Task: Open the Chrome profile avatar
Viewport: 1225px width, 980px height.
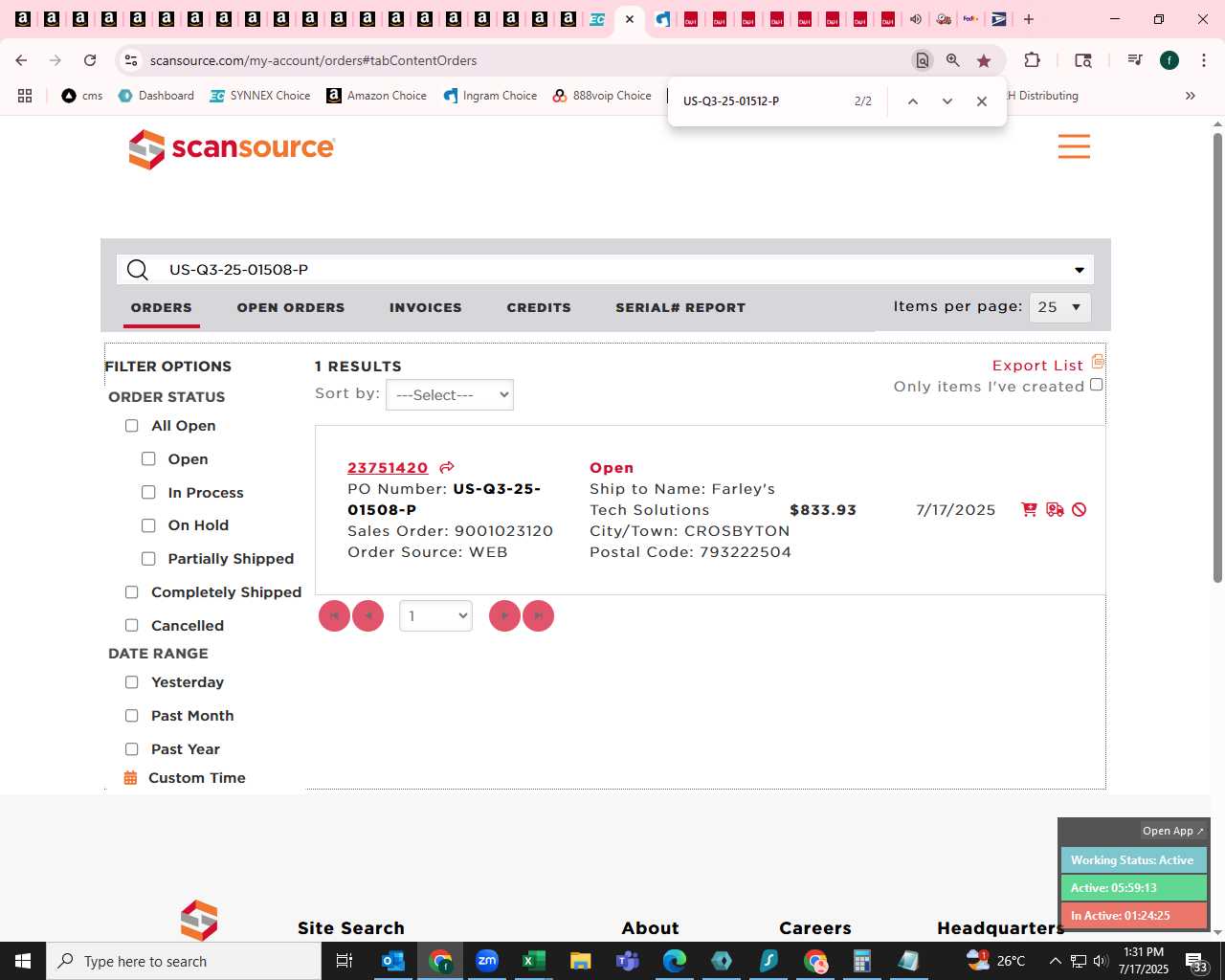Action: tap(1169, 60)
